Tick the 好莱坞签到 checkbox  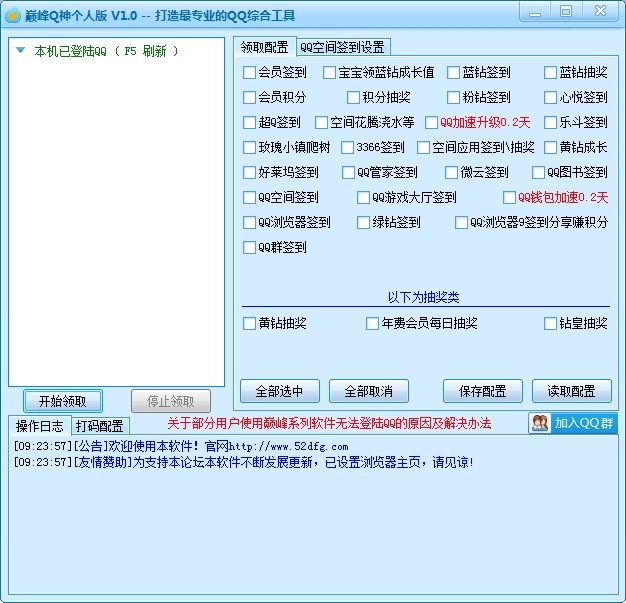pos(250,173)
